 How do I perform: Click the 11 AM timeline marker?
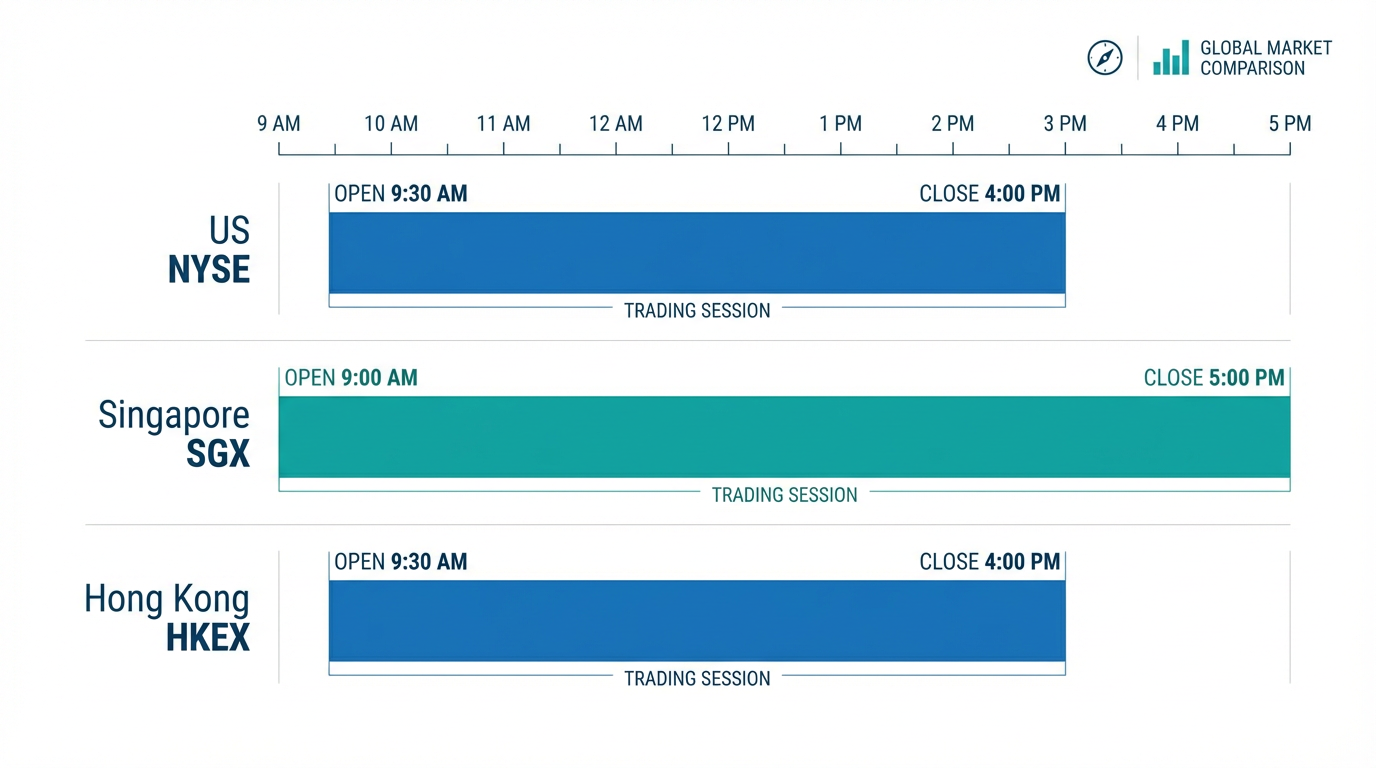coord(503,124)
